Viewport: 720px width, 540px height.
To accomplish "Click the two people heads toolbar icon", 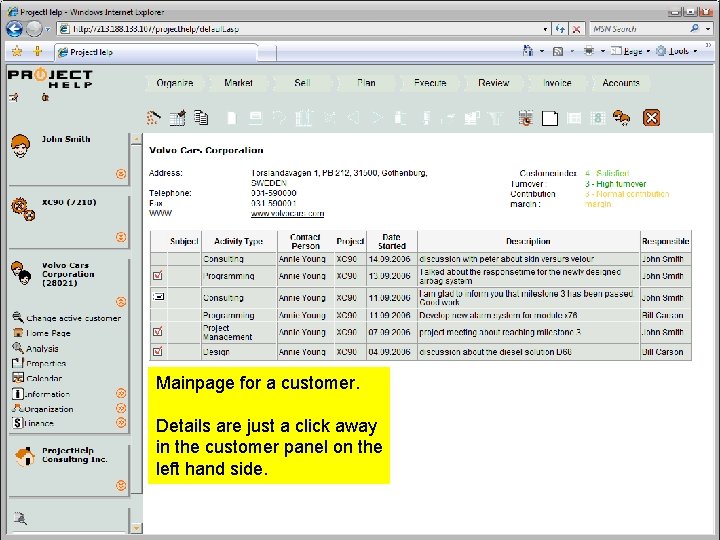I will tap(621, 118).
